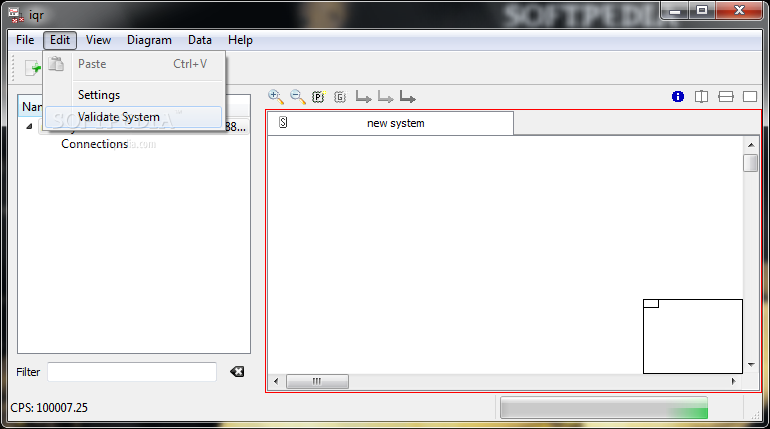Screen dimensions: 770x429
Task: Switch to single diagram view
Action: click(x=750, y=96)
